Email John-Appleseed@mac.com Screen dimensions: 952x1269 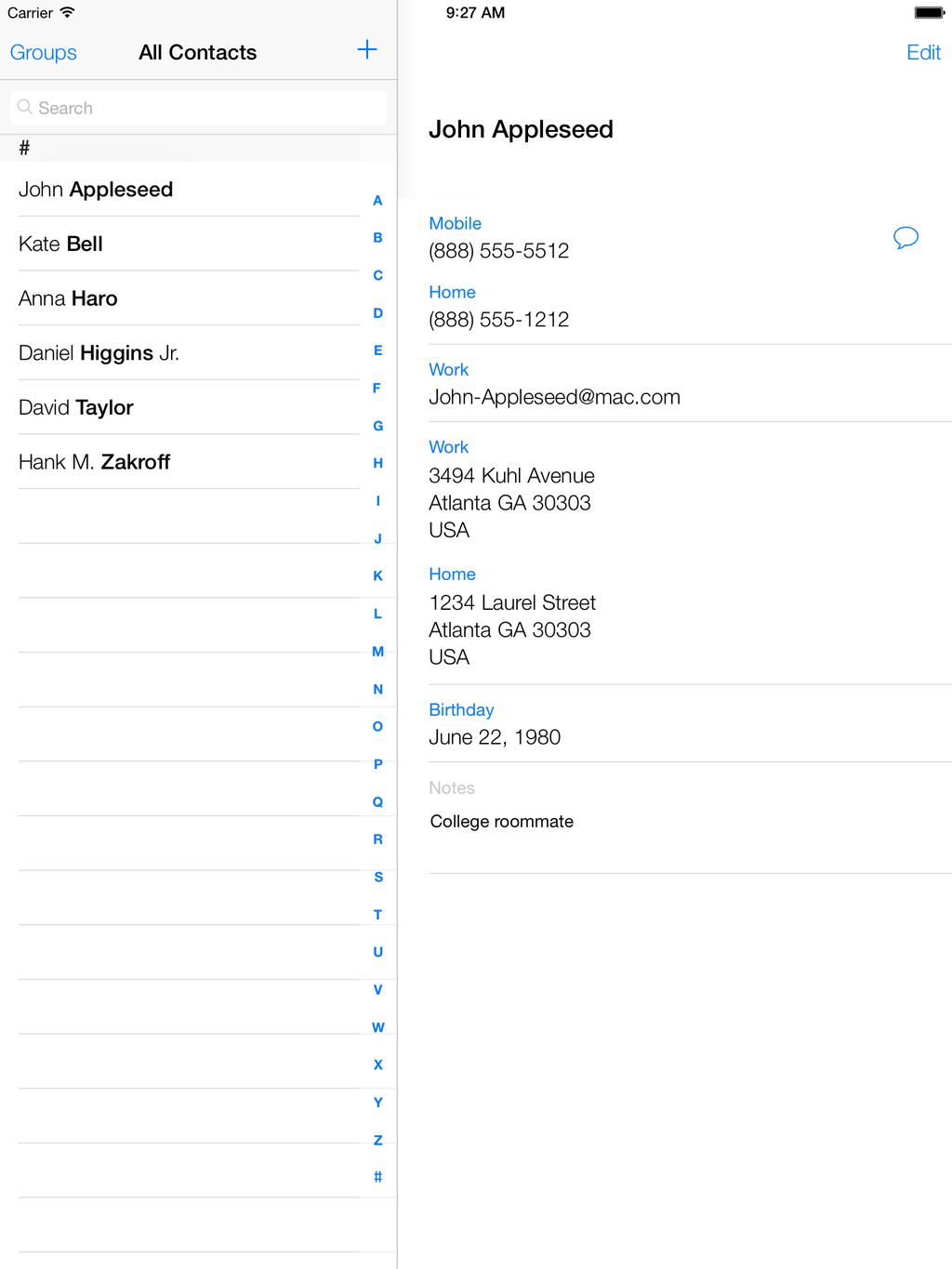[554, 397]
